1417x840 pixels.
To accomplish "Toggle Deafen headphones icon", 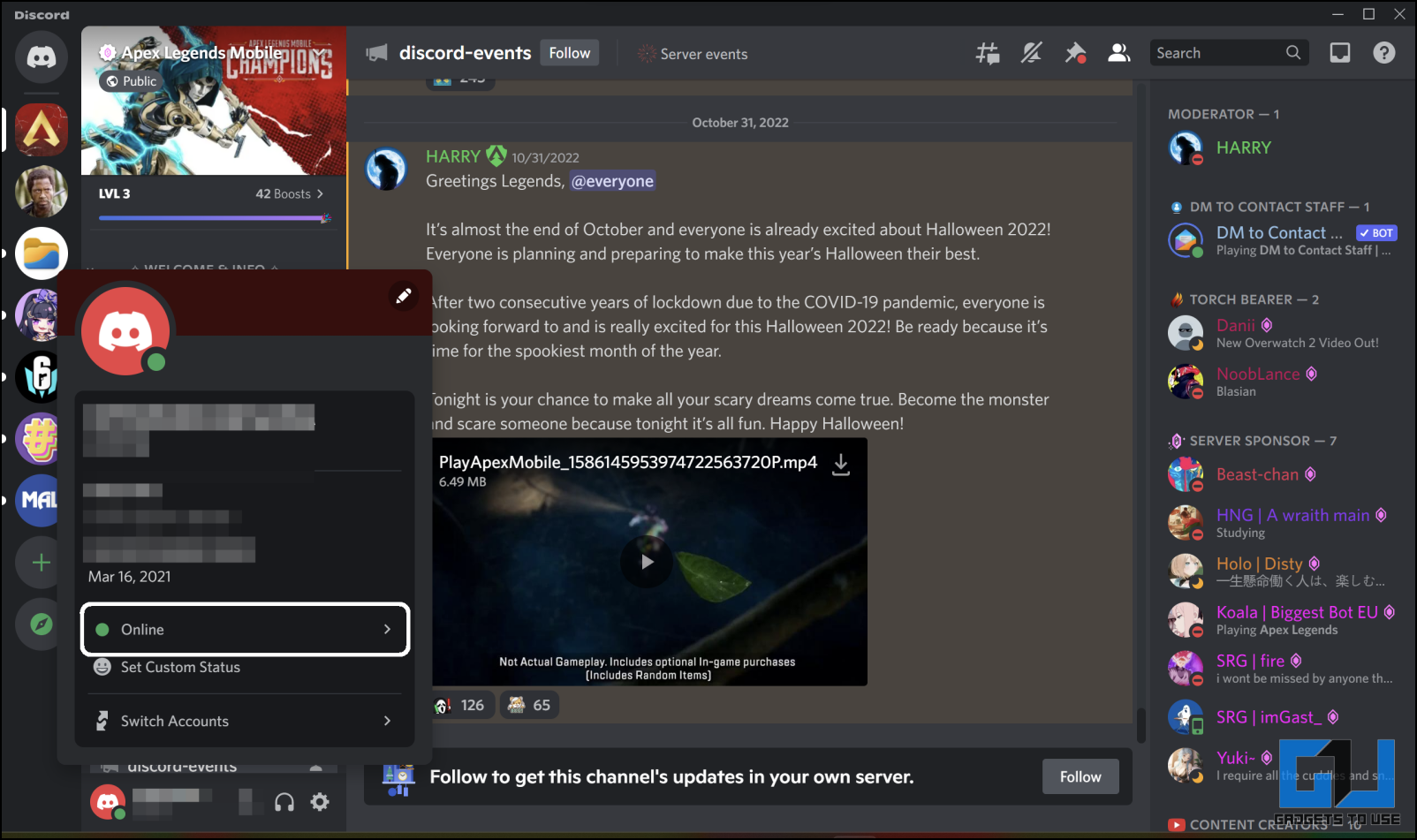I will [284, 802].
